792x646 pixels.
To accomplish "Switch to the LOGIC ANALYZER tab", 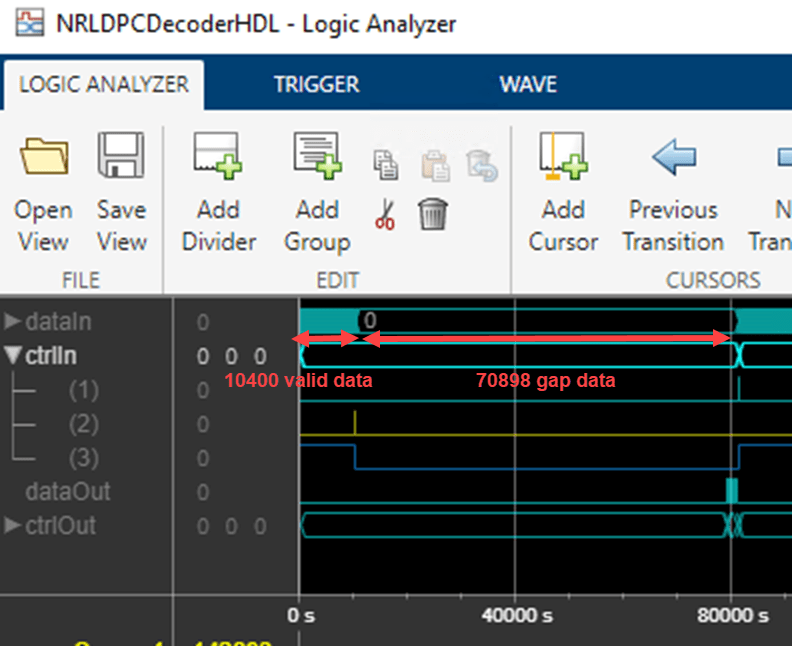I will click(104, 84).
